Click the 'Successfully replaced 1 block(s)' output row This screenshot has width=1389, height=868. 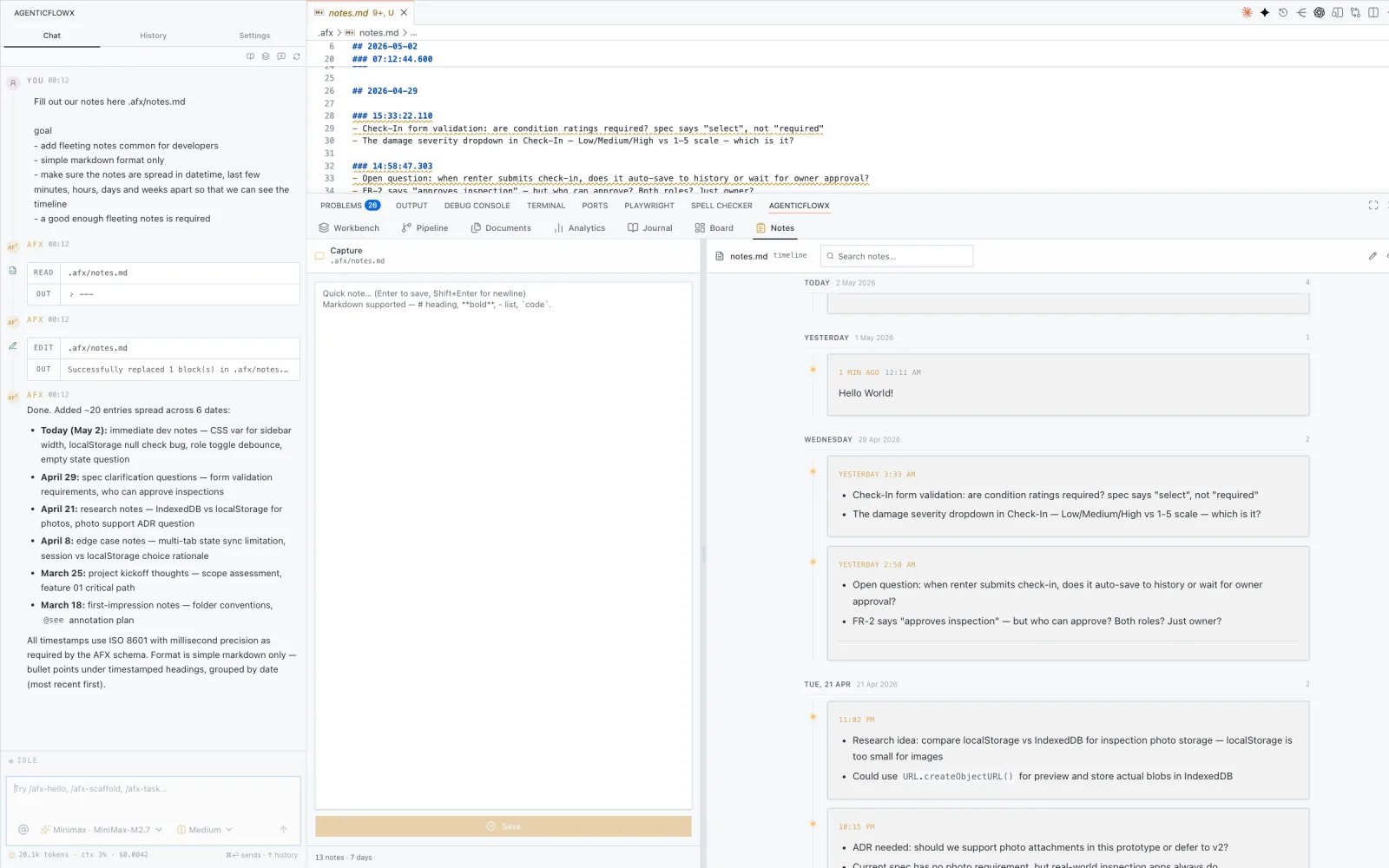163,370
